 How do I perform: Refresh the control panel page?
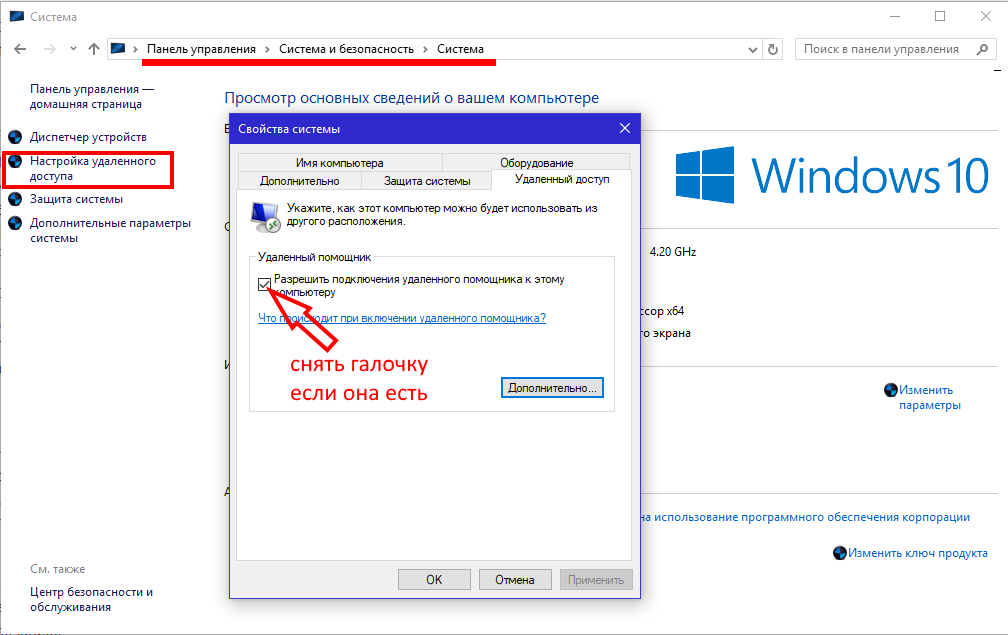(773, 49)
